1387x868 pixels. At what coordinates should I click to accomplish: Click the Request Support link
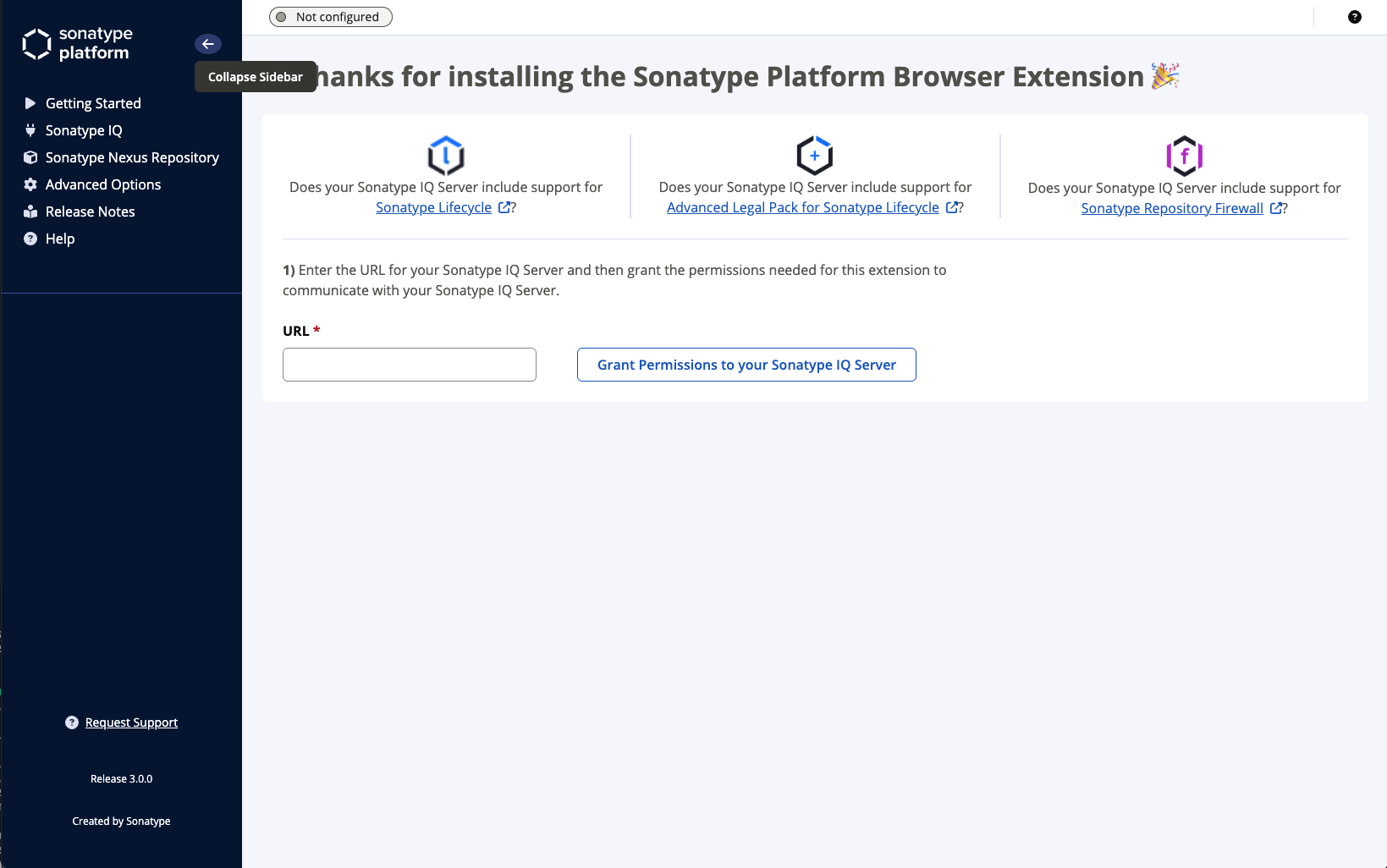click(131, 722)
